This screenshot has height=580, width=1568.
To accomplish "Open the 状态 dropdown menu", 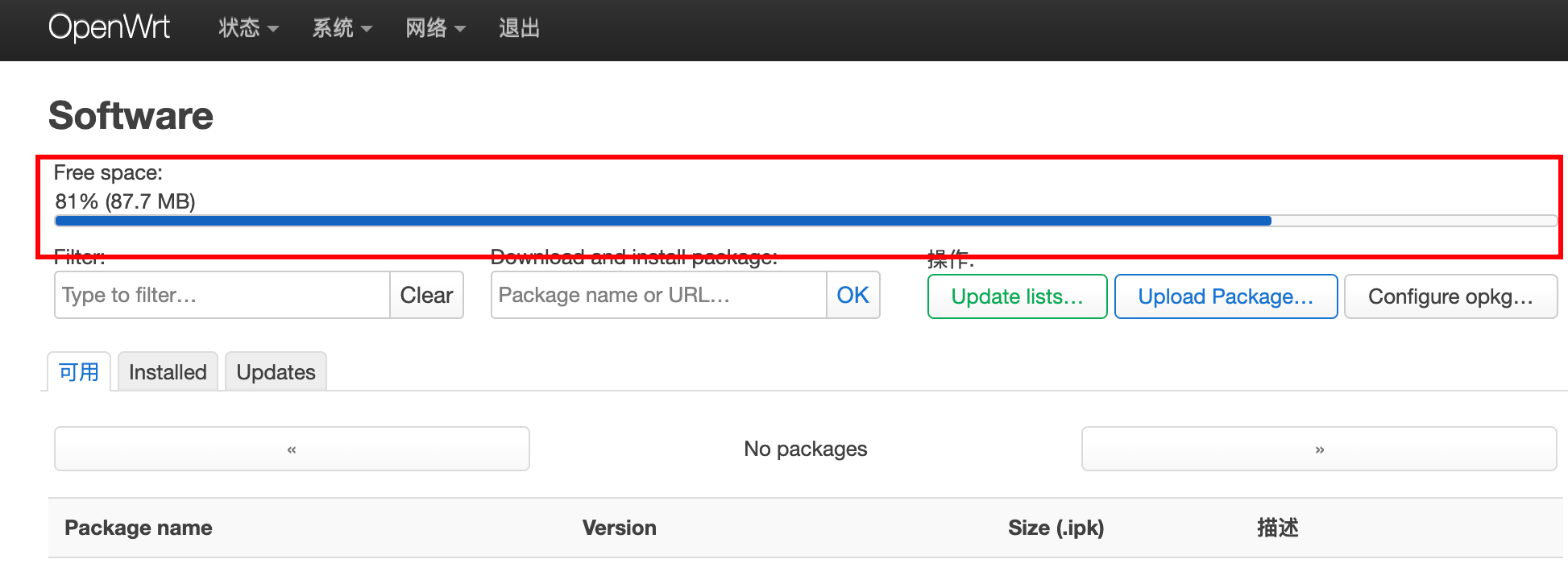I will point(247,28).
